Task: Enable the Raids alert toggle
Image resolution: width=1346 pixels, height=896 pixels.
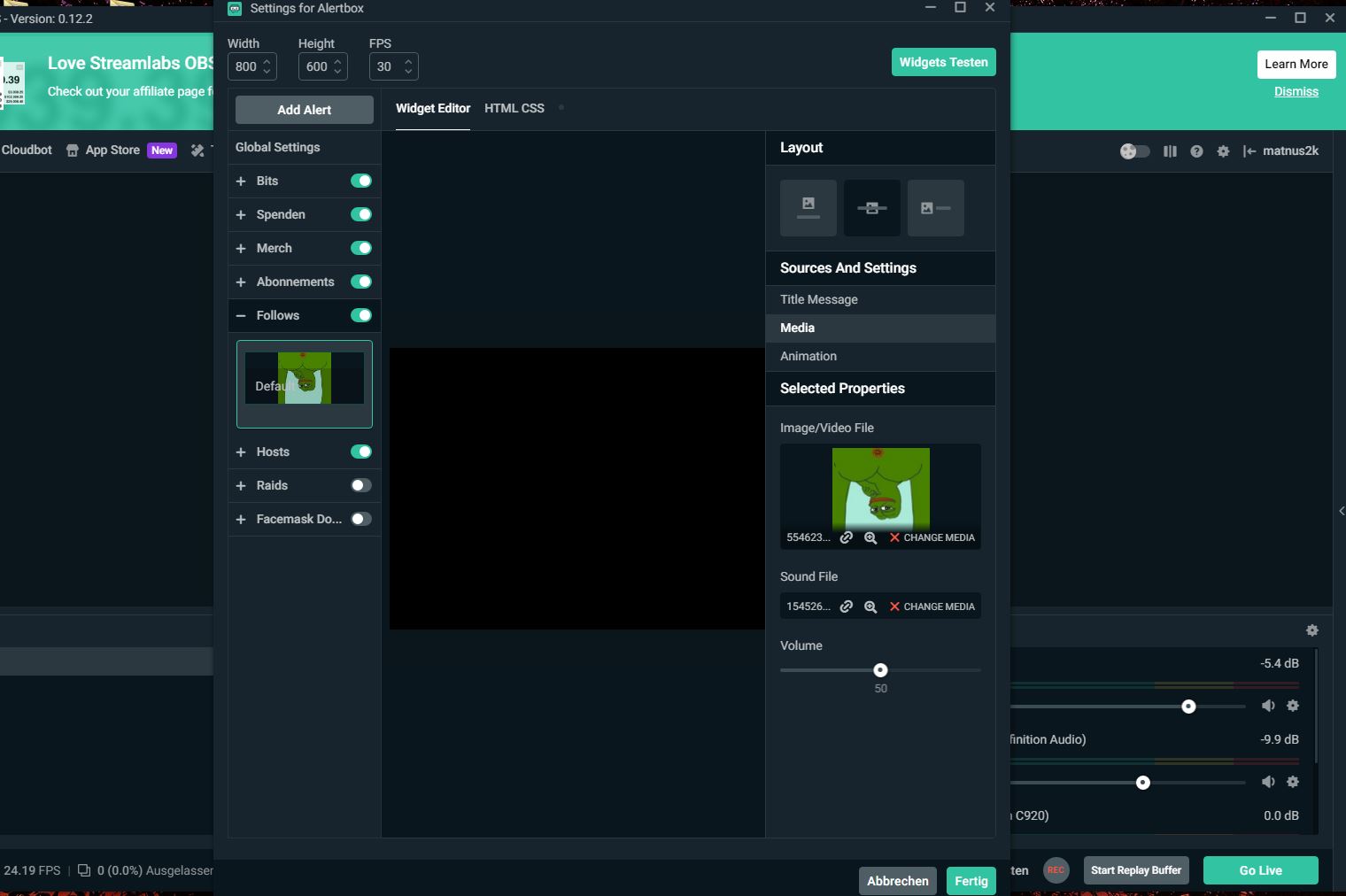Action: coord(360,485)
